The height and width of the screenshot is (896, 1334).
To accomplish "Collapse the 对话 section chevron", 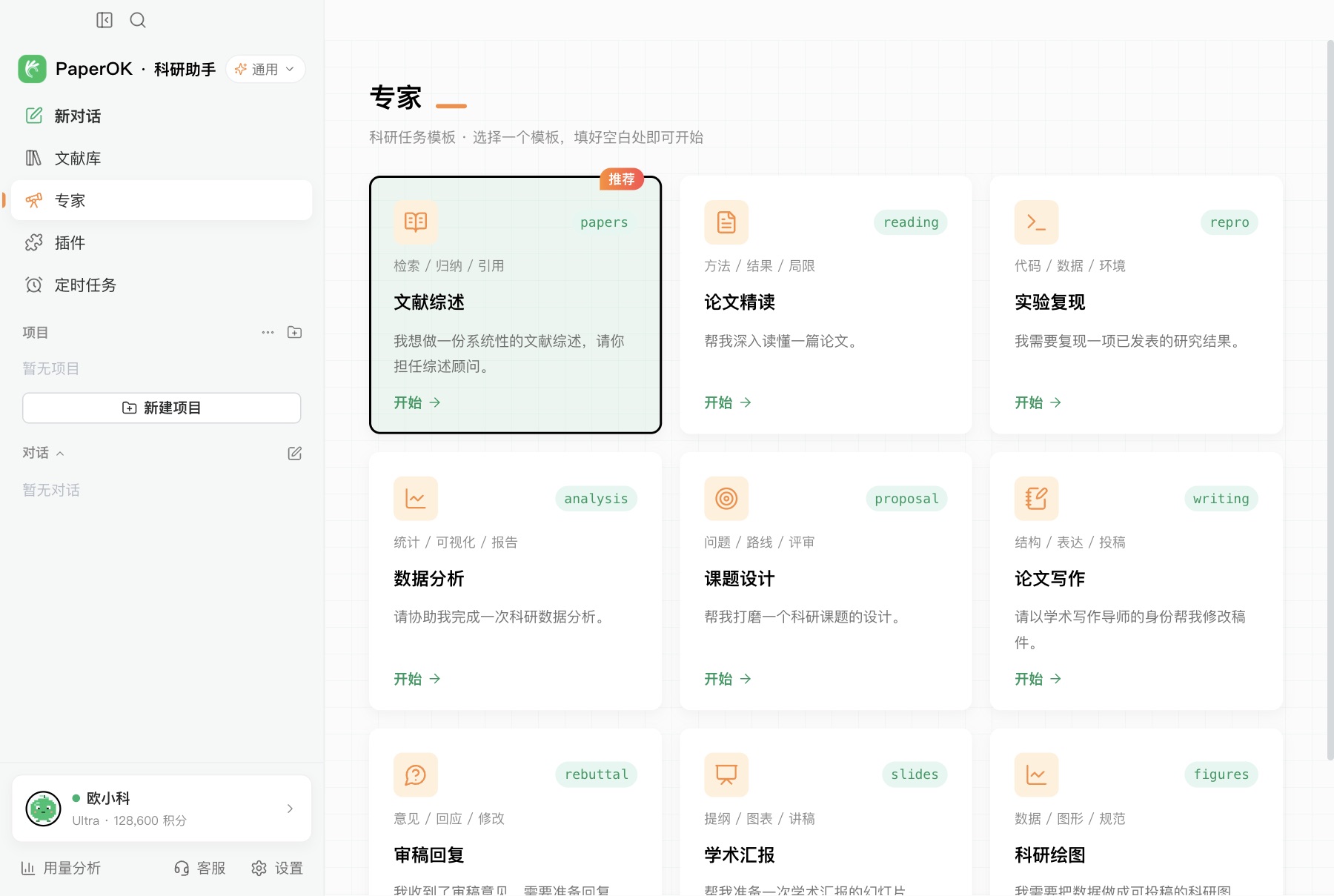I will coord(60,454).
